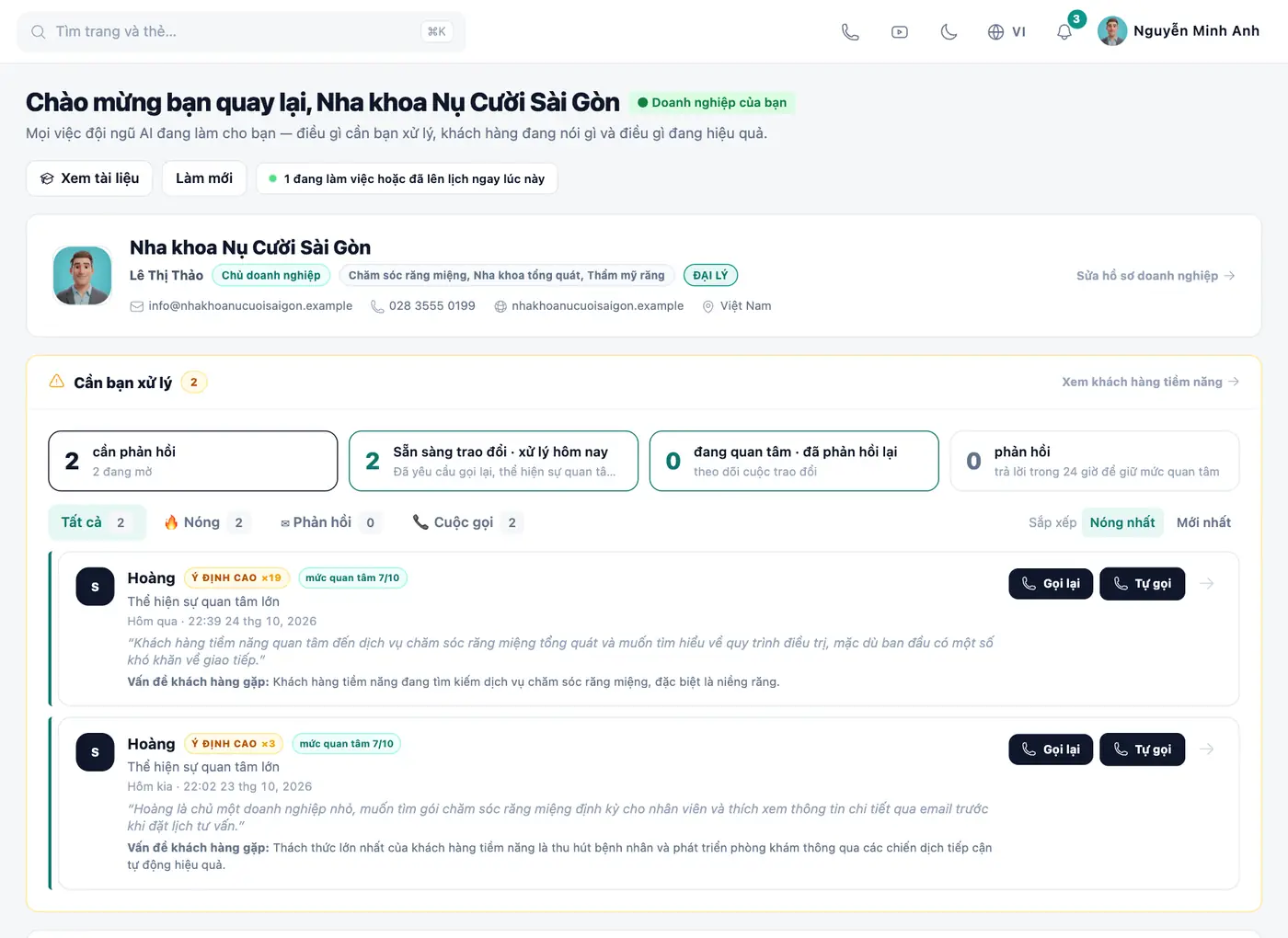This screenshot has height=938, width=1288.
Task: Switch to the Phản hồi filter tab
Action: (331, 522)
